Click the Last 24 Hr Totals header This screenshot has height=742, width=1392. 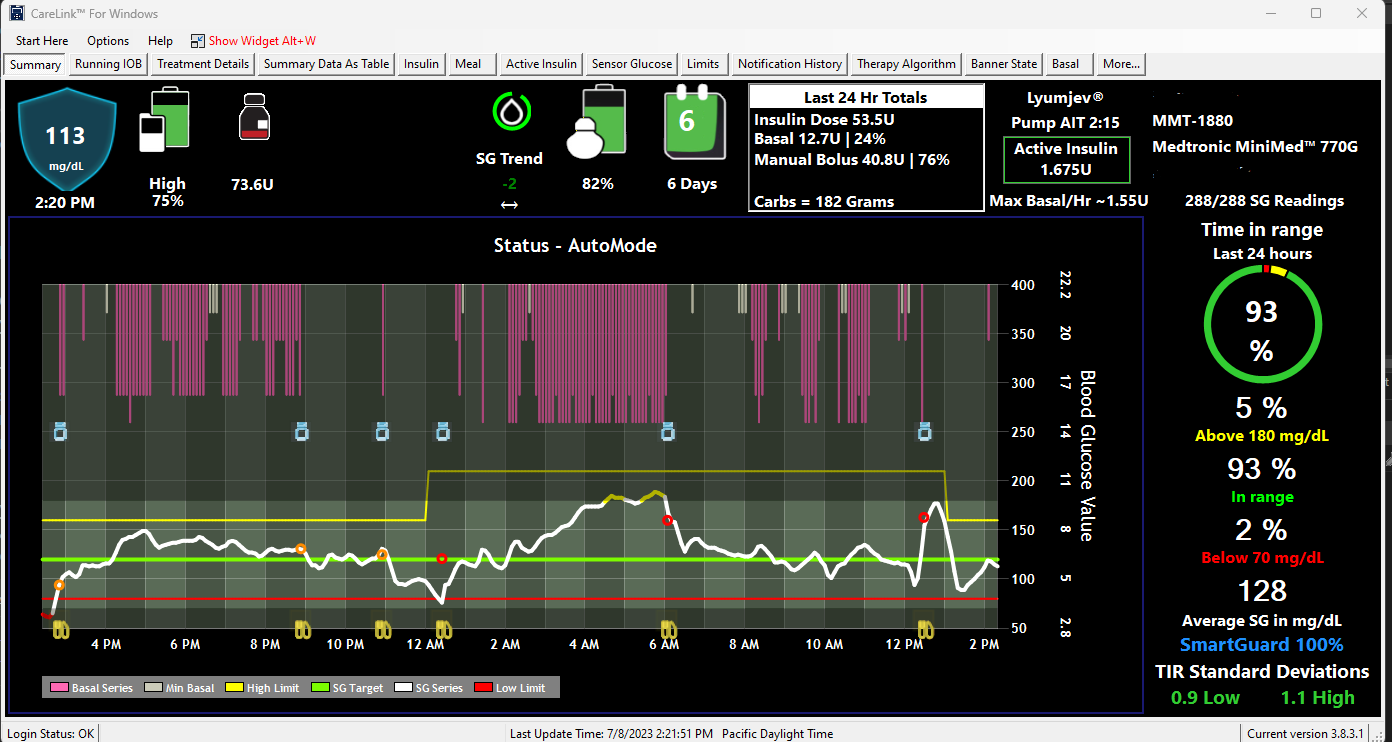tap(866, 97)
